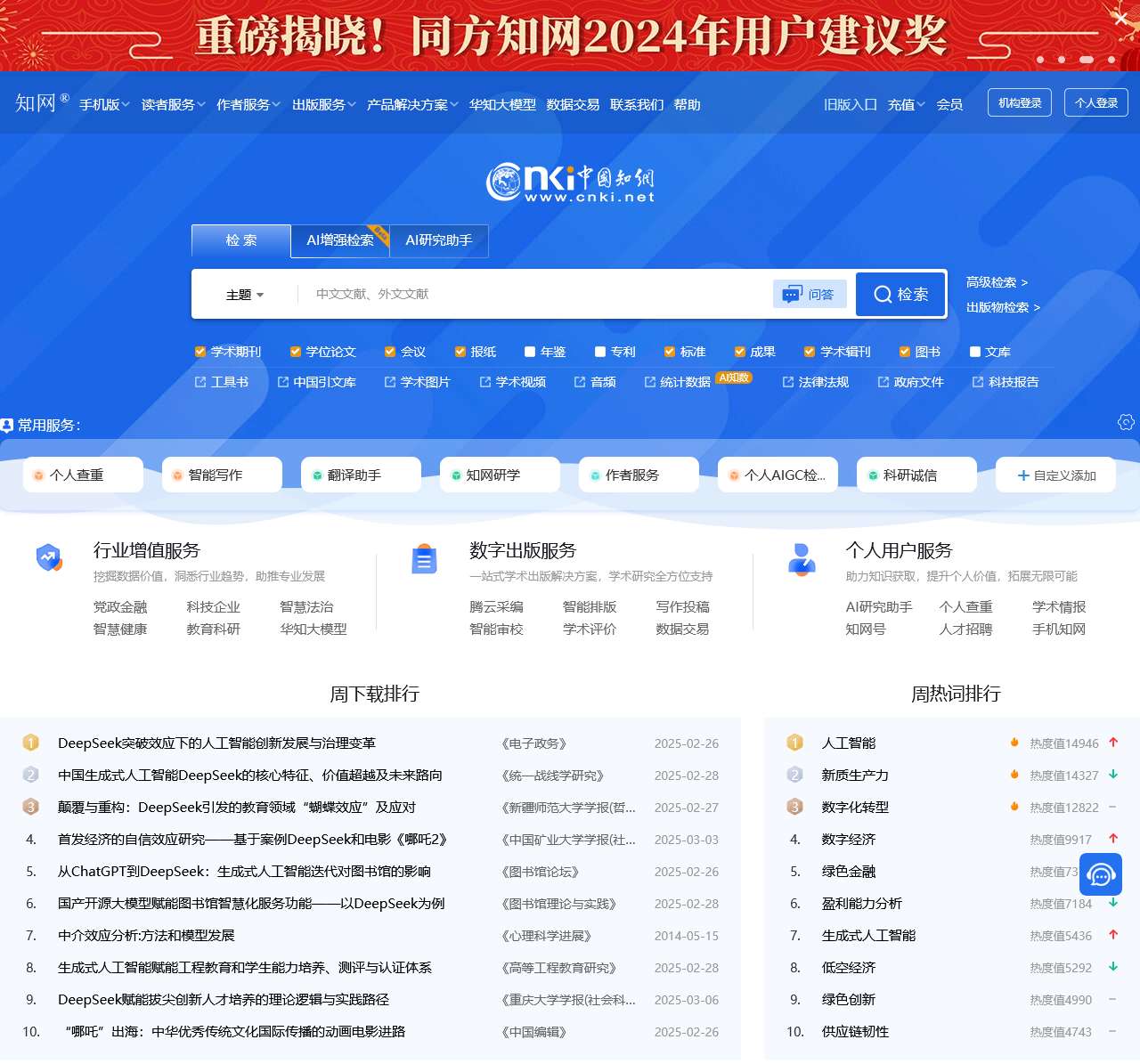Expand the 手机版 dropdown menu
Image resolution: width=1140 pixels, height=1064 pixels.
click(104, 104)
